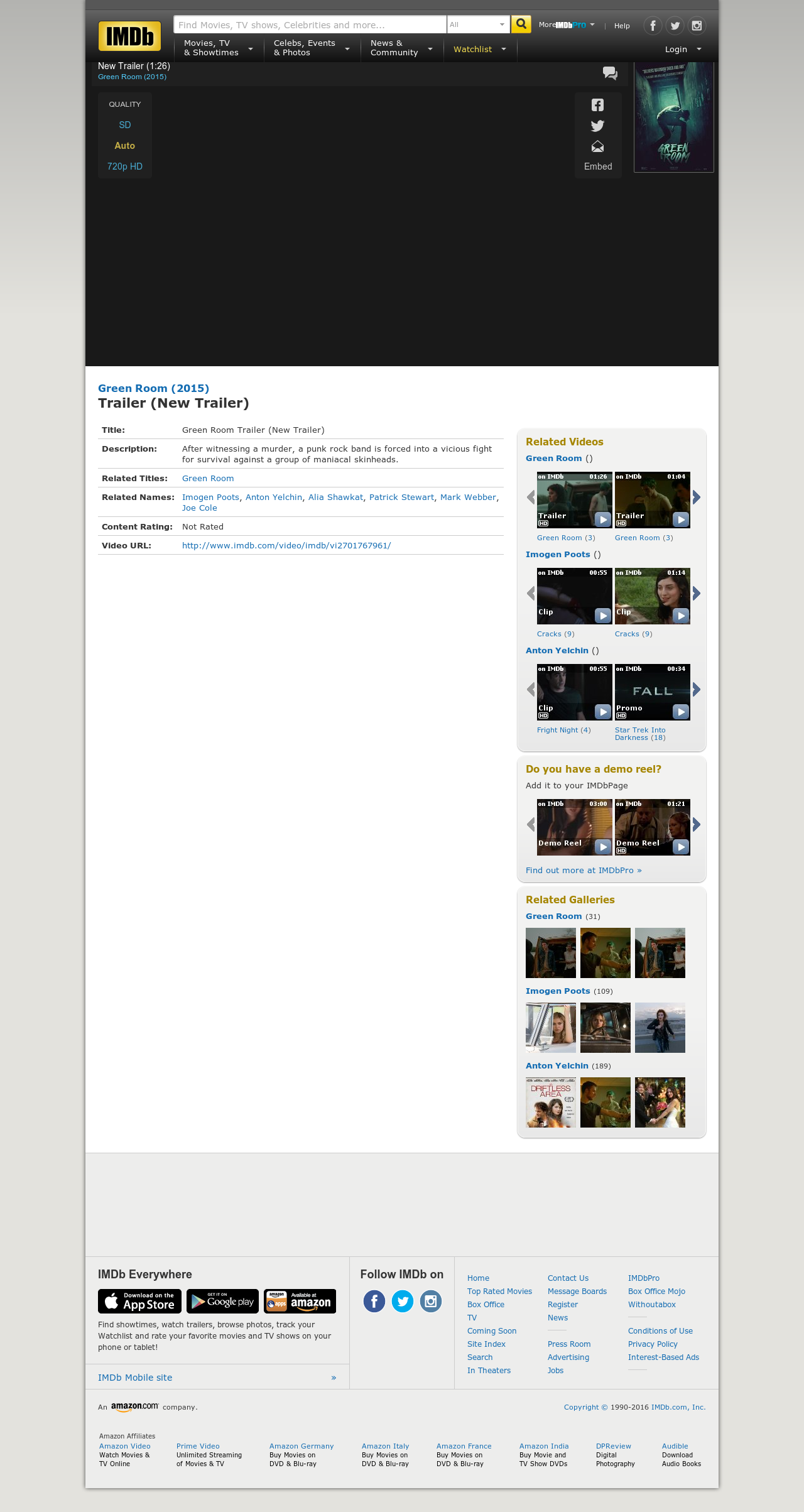Screen dimensions: 804x1512
Task: Open the Help link in header
Action: click(x=622, y=26)
